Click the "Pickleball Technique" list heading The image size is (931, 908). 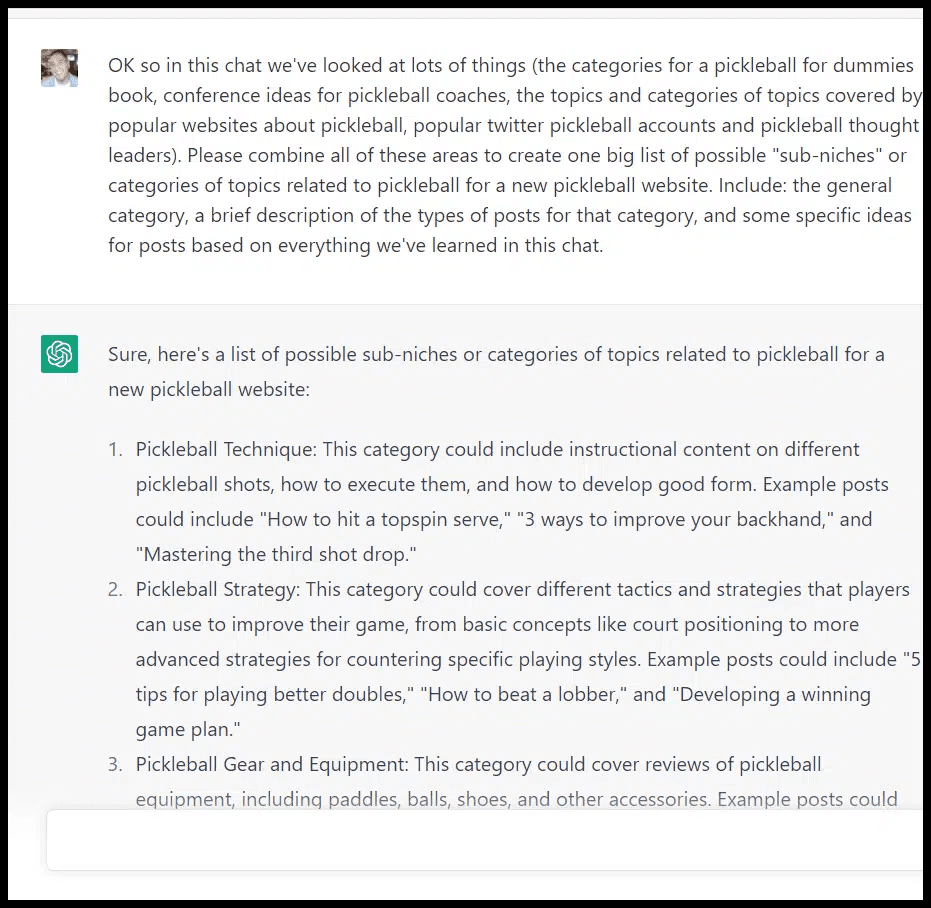tap(225, 449)
